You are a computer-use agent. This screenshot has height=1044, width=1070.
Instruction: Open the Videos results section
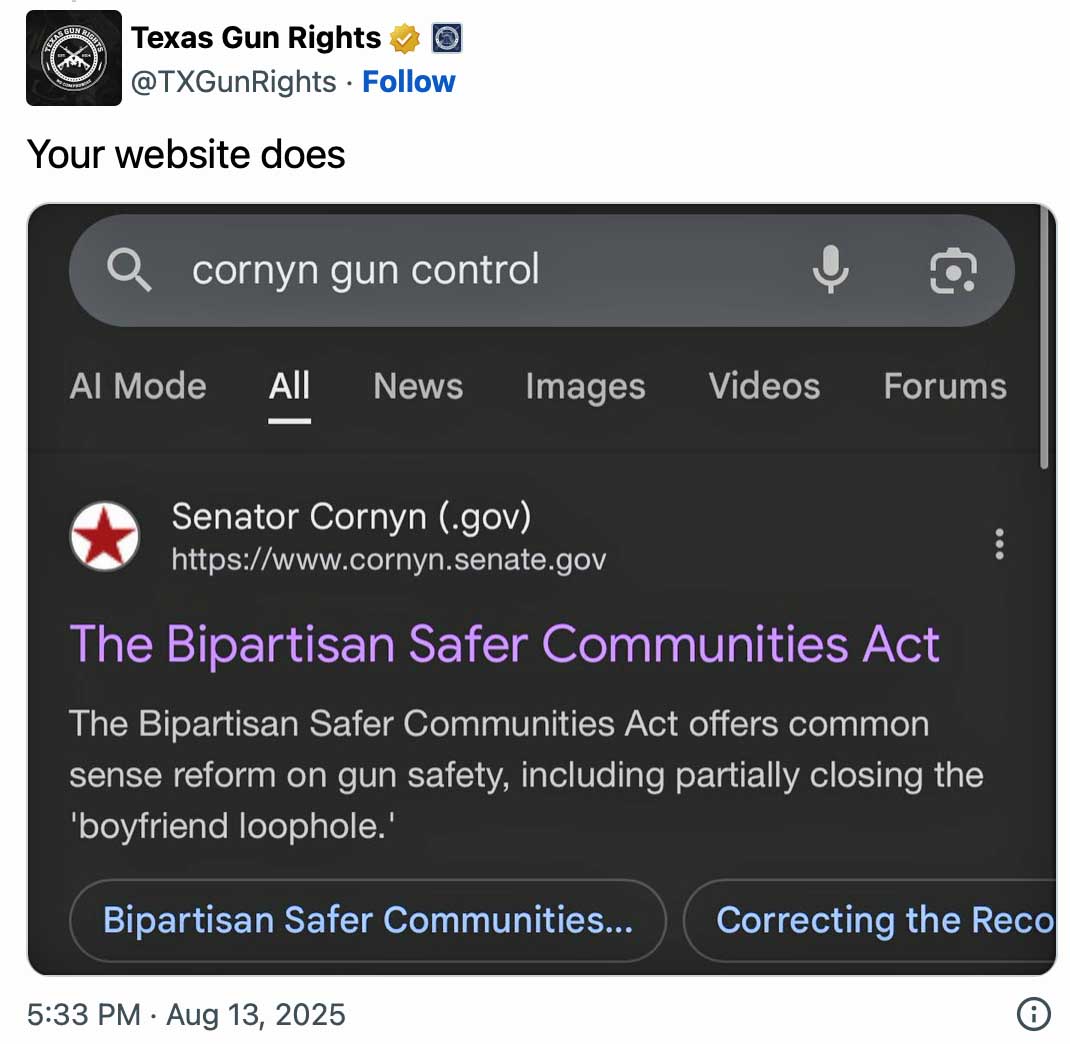[x=763, y=387]
